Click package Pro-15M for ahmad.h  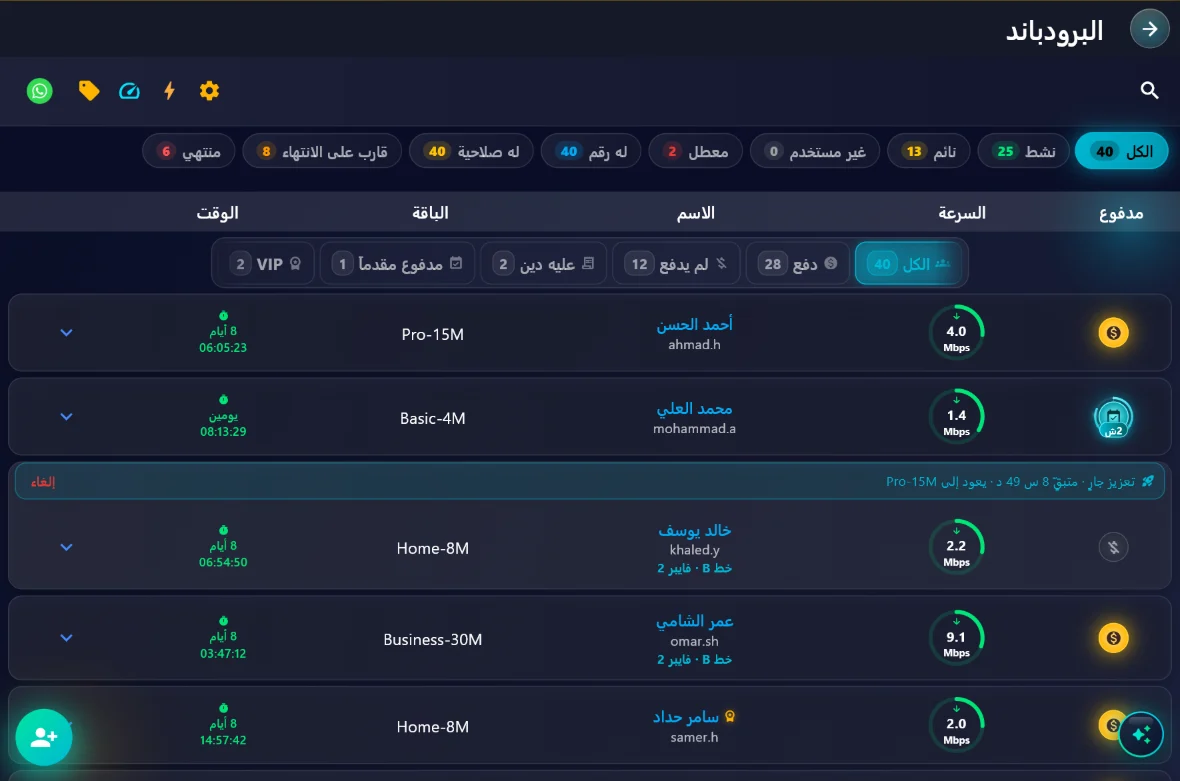433,334
